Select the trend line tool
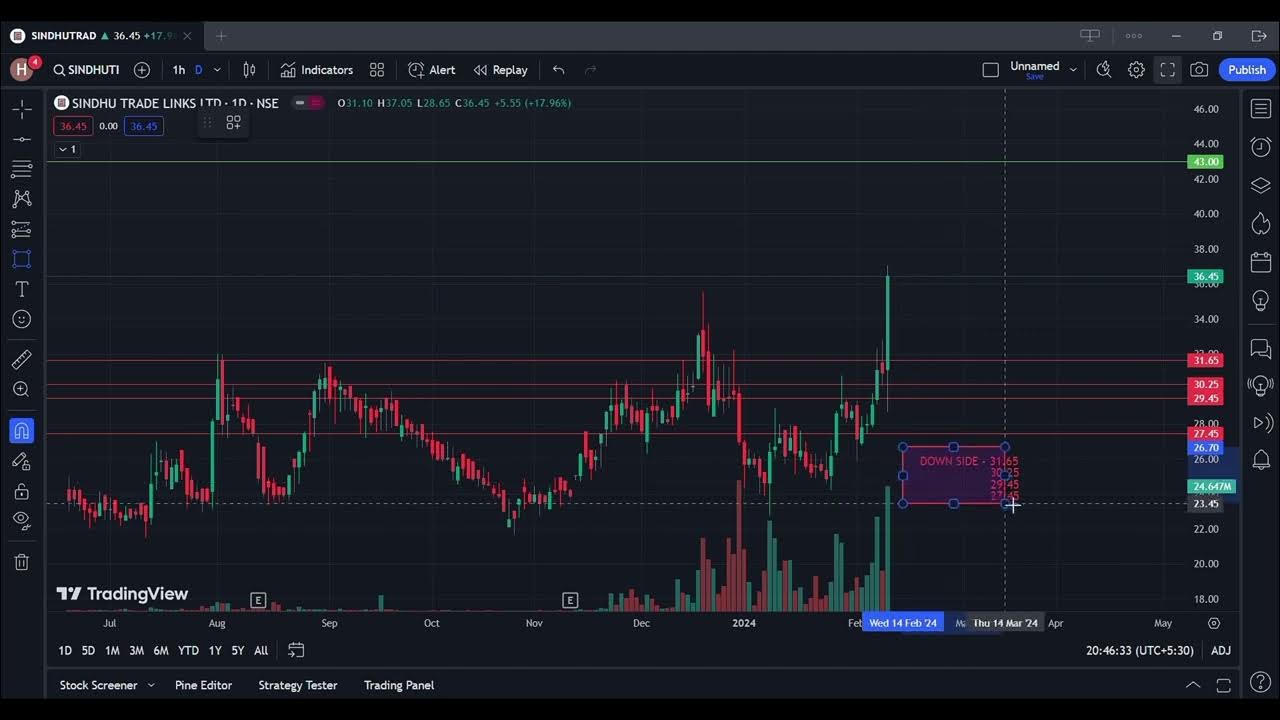Image resolution: width=1280 pixels, height=720 pixels. tap(21, 138)
